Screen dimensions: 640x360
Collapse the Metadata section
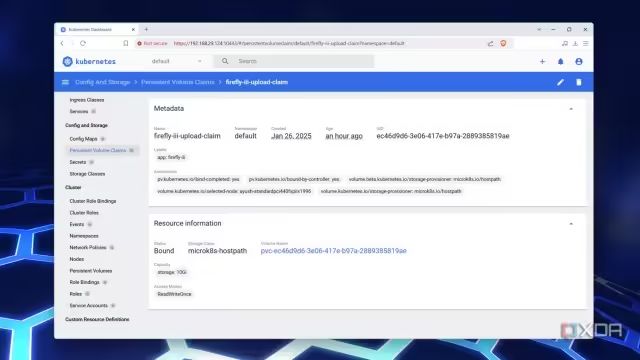pos(571,109)
